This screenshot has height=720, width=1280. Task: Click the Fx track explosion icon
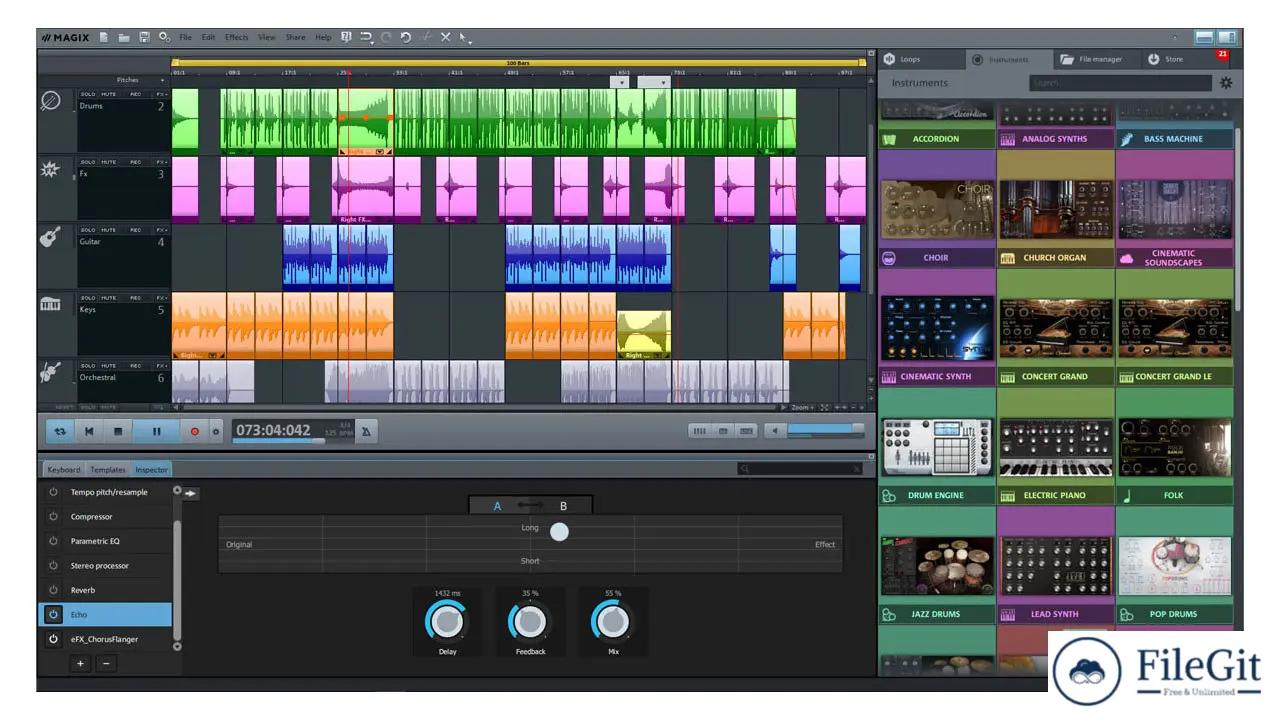51,170
